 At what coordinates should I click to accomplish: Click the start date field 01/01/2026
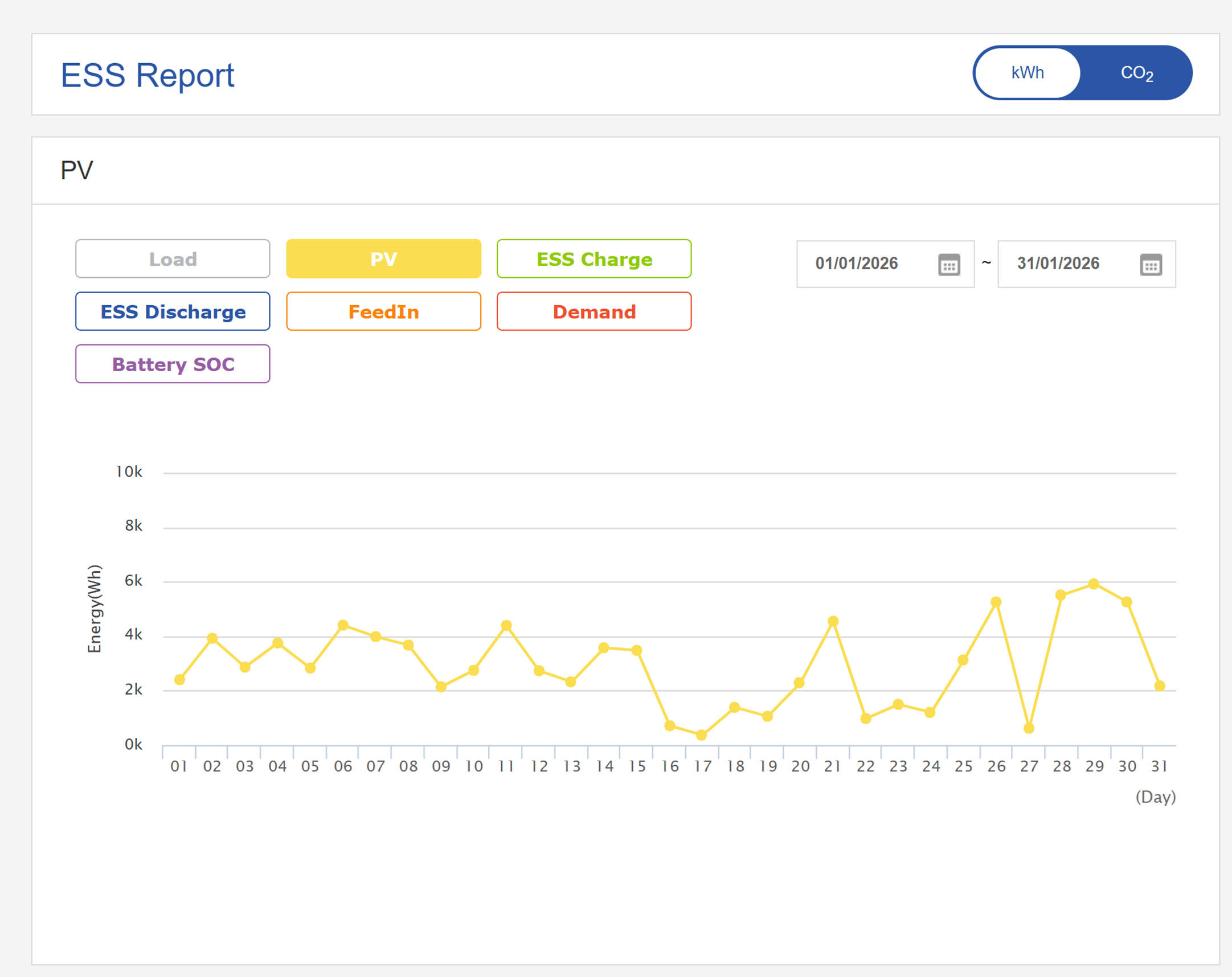tap(857, 264)
